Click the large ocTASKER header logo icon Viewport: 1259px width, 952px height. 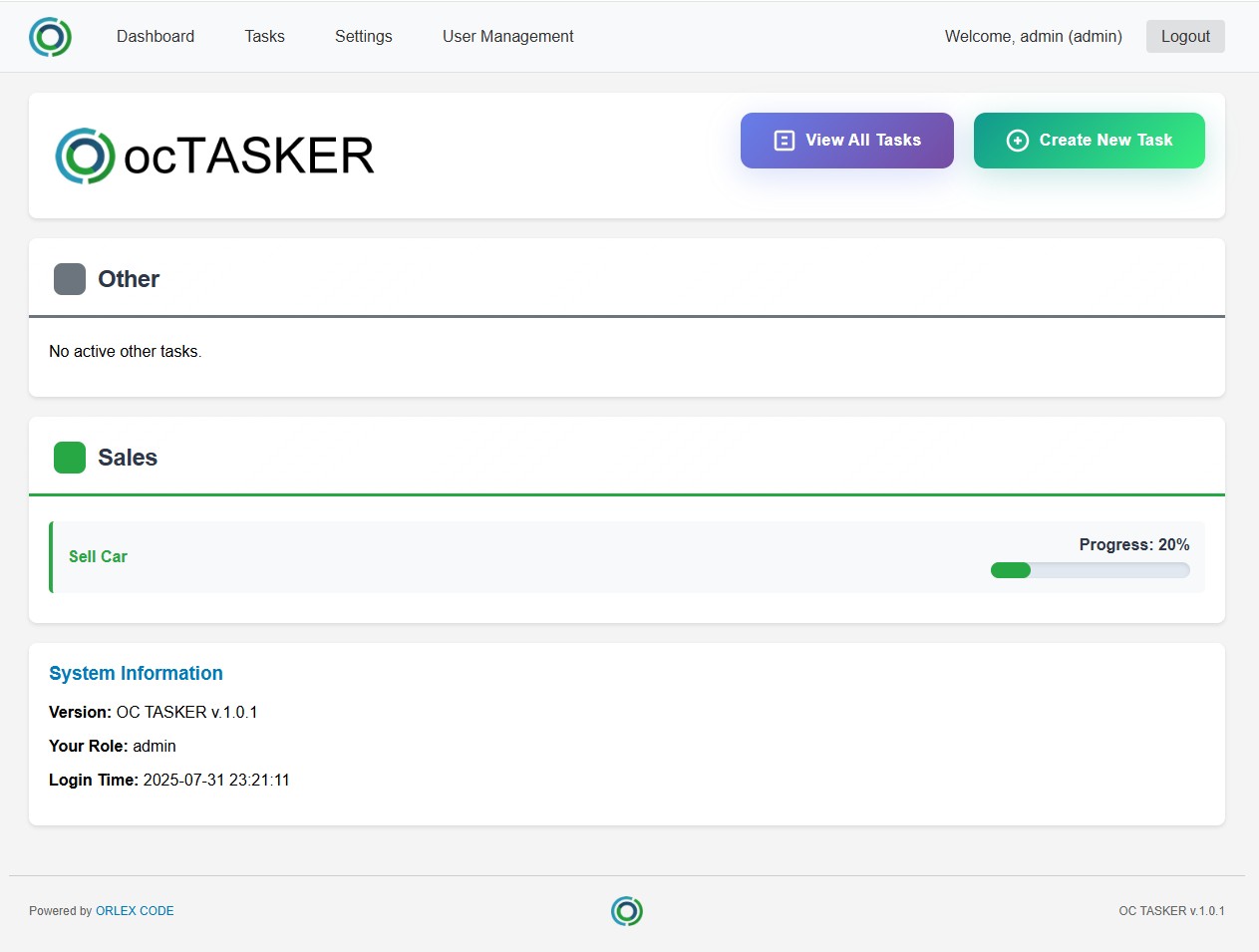click(85, 157)
